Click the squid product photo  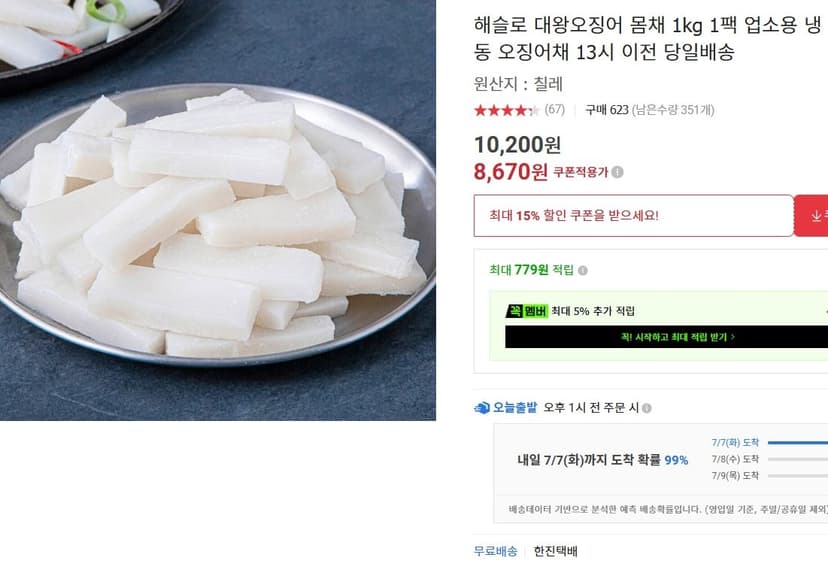218,210
